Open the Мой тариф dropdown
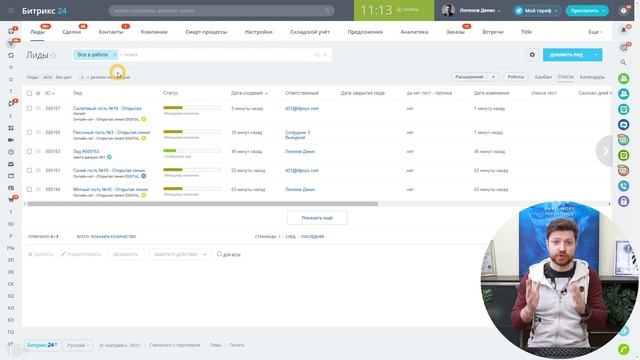The image size is (640, 360). pyautogui.click(x=537, y=11)
